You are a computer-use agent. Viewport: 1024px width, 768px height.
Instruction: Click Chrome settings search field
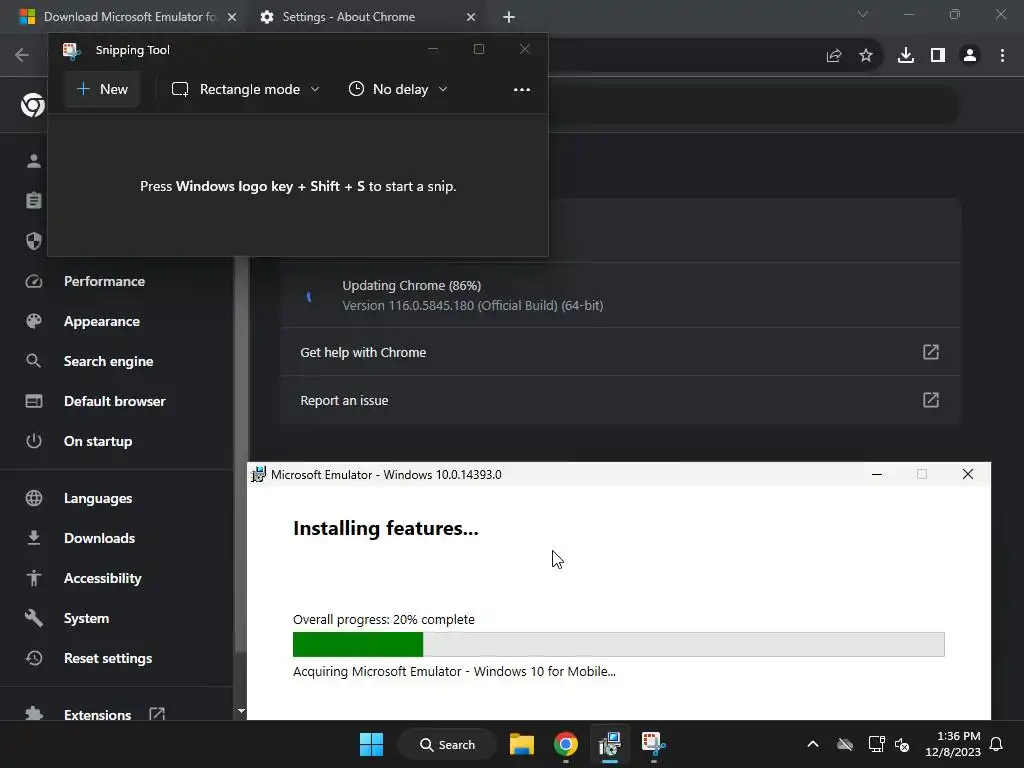click(753, 104)
